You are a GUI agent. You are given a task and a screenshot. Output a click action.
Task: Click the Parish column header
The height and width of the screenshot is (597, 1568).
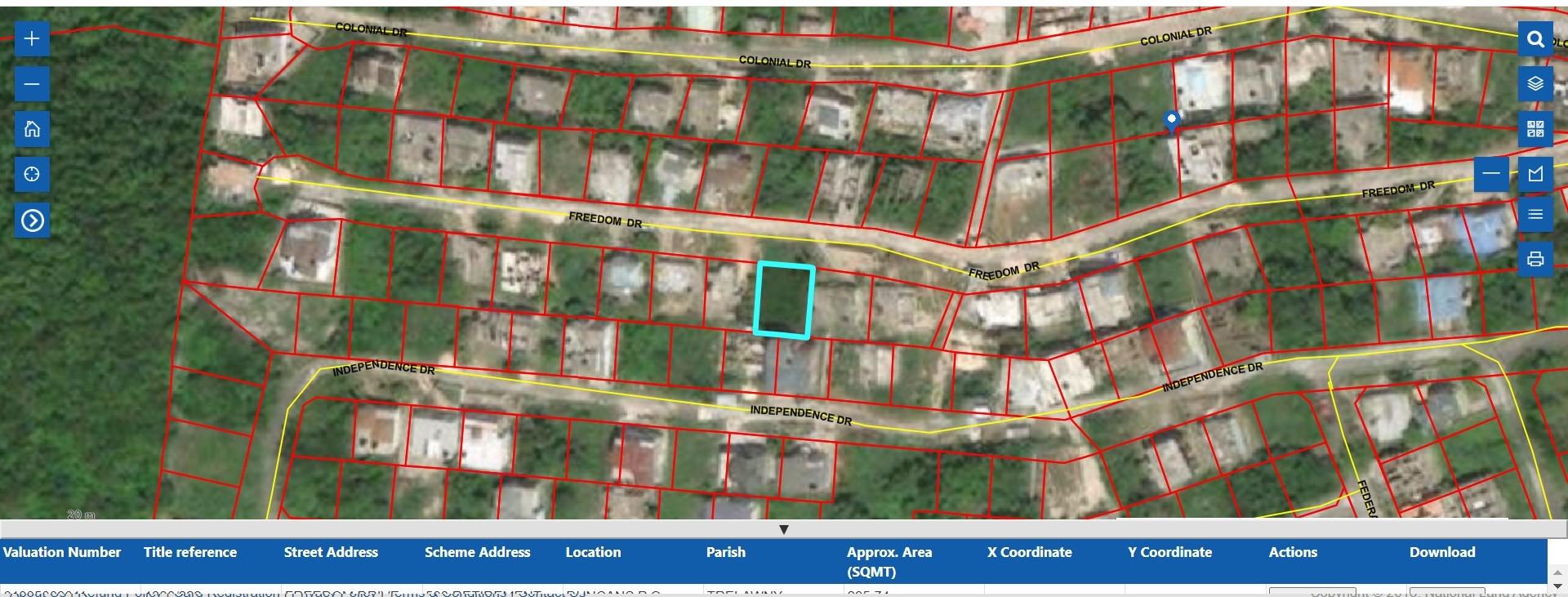click(725, 553)
